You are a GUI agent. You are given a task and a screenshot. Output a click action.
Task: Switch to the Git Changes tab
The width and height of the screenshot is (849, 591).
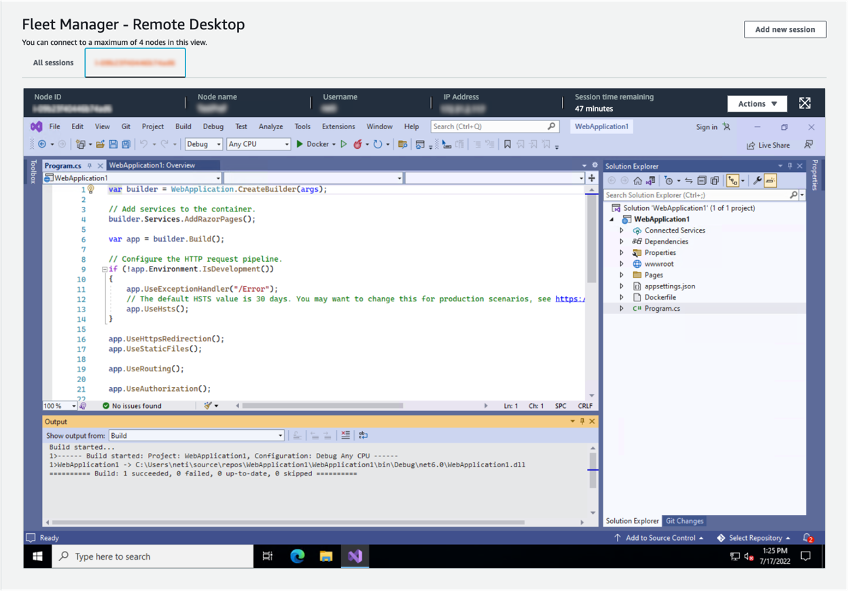coord(685,521)
